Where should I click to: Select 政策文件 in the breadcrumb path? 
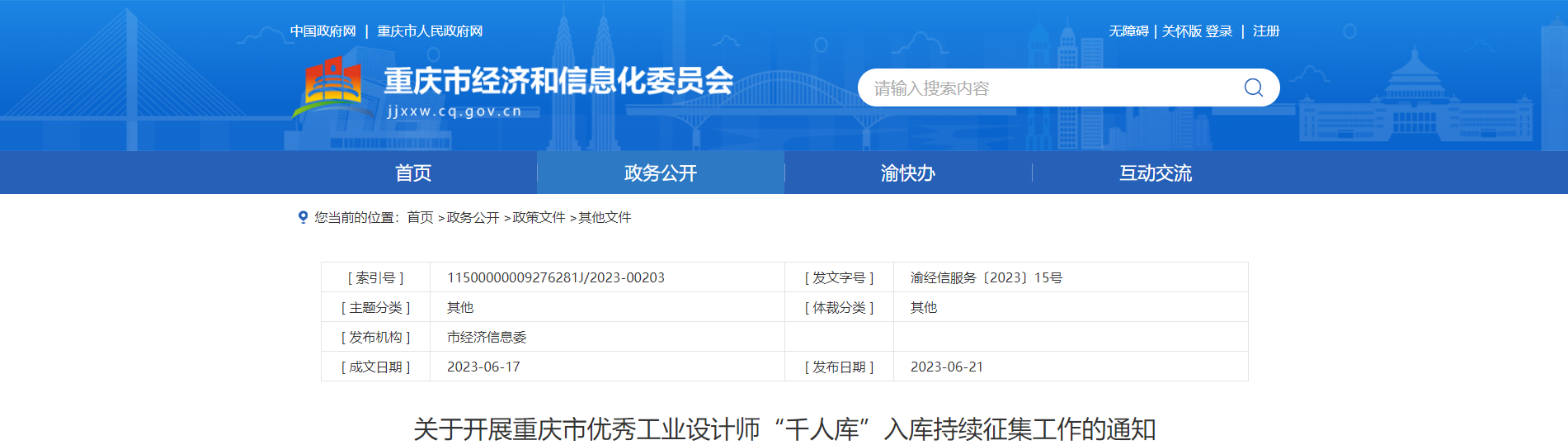tap(539, 217)
